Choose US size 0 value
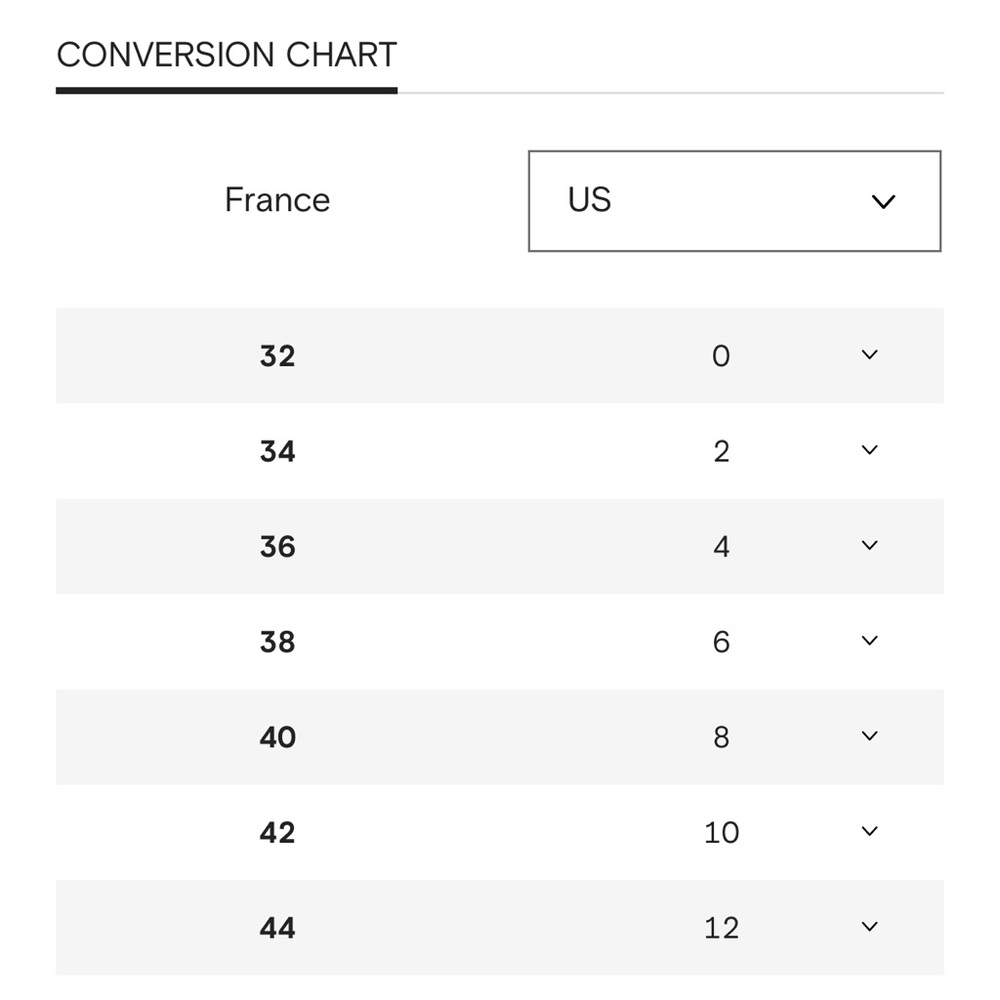Viewport: 1000px width, 1000px height. (x=721, y=356)
